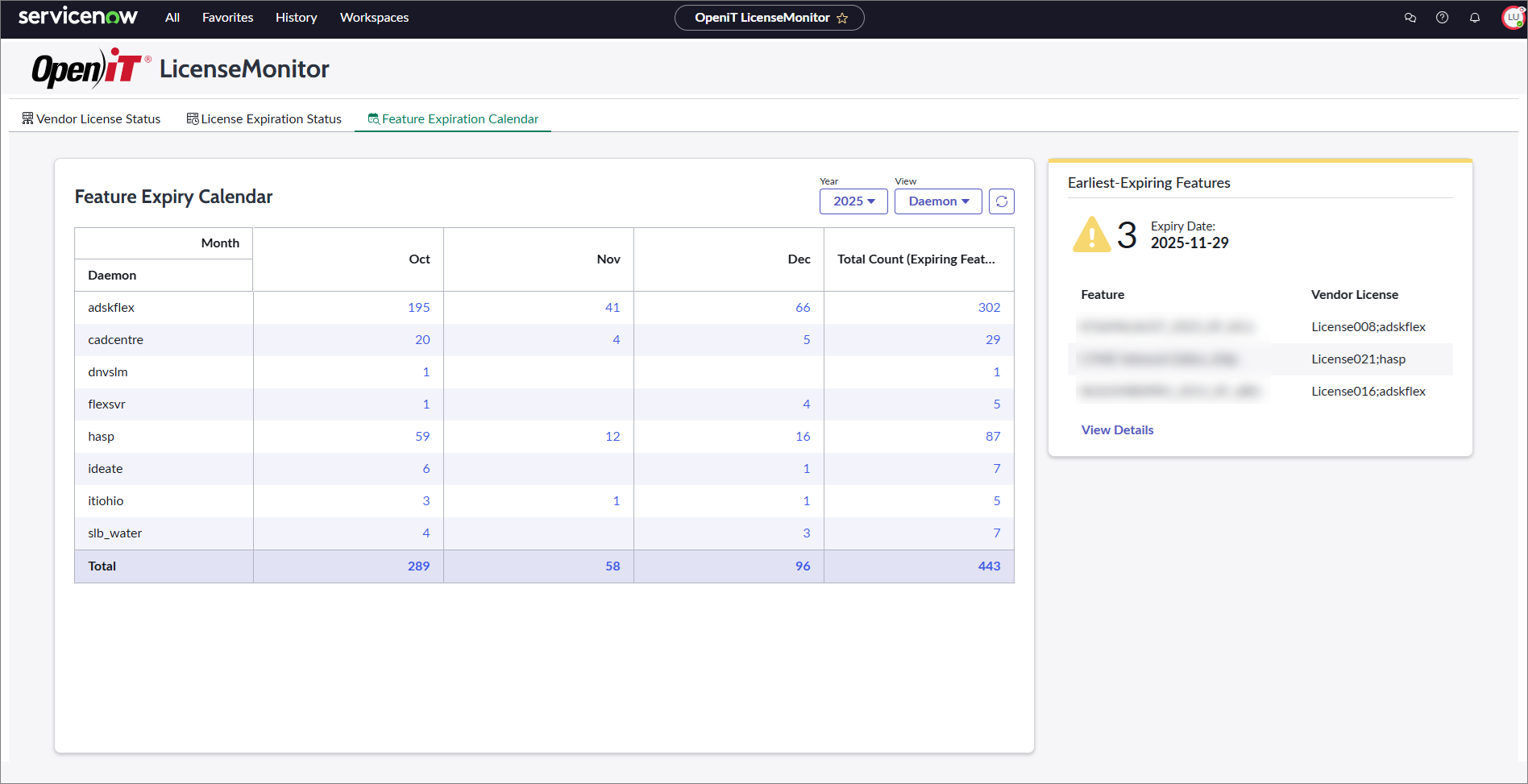The image size is (1528, 784).
Task: Open itiohio October count 3
Action: (x=426, y=501)
